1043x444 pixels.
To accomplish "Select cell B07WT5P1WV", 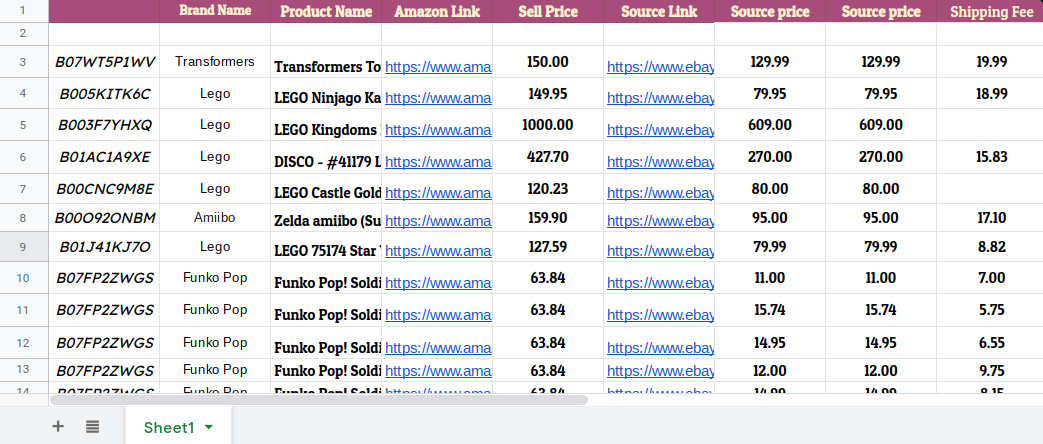I will 104,61.
